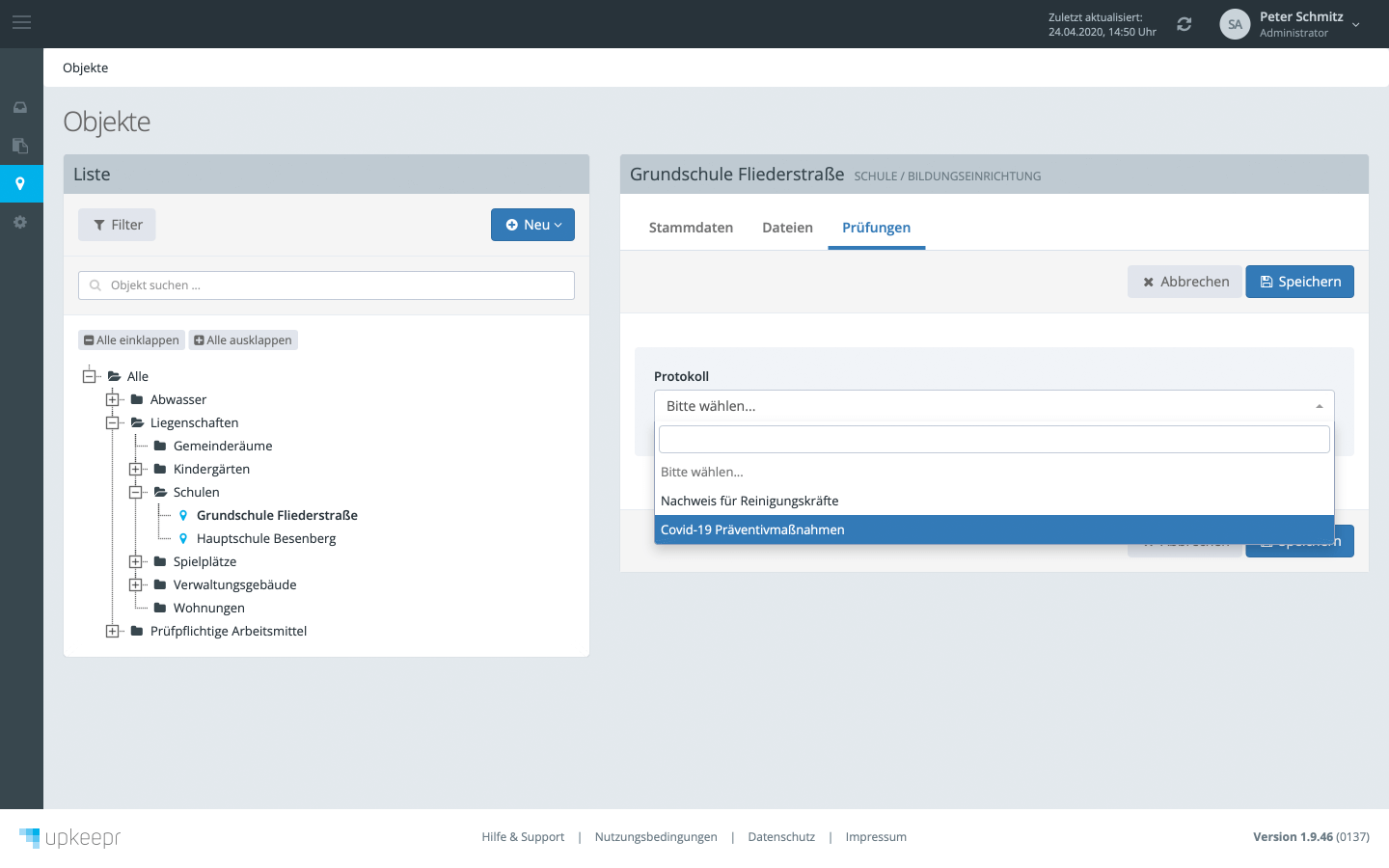Select Covid-19 Präventivmaßnahmen option

pos(994,529)
